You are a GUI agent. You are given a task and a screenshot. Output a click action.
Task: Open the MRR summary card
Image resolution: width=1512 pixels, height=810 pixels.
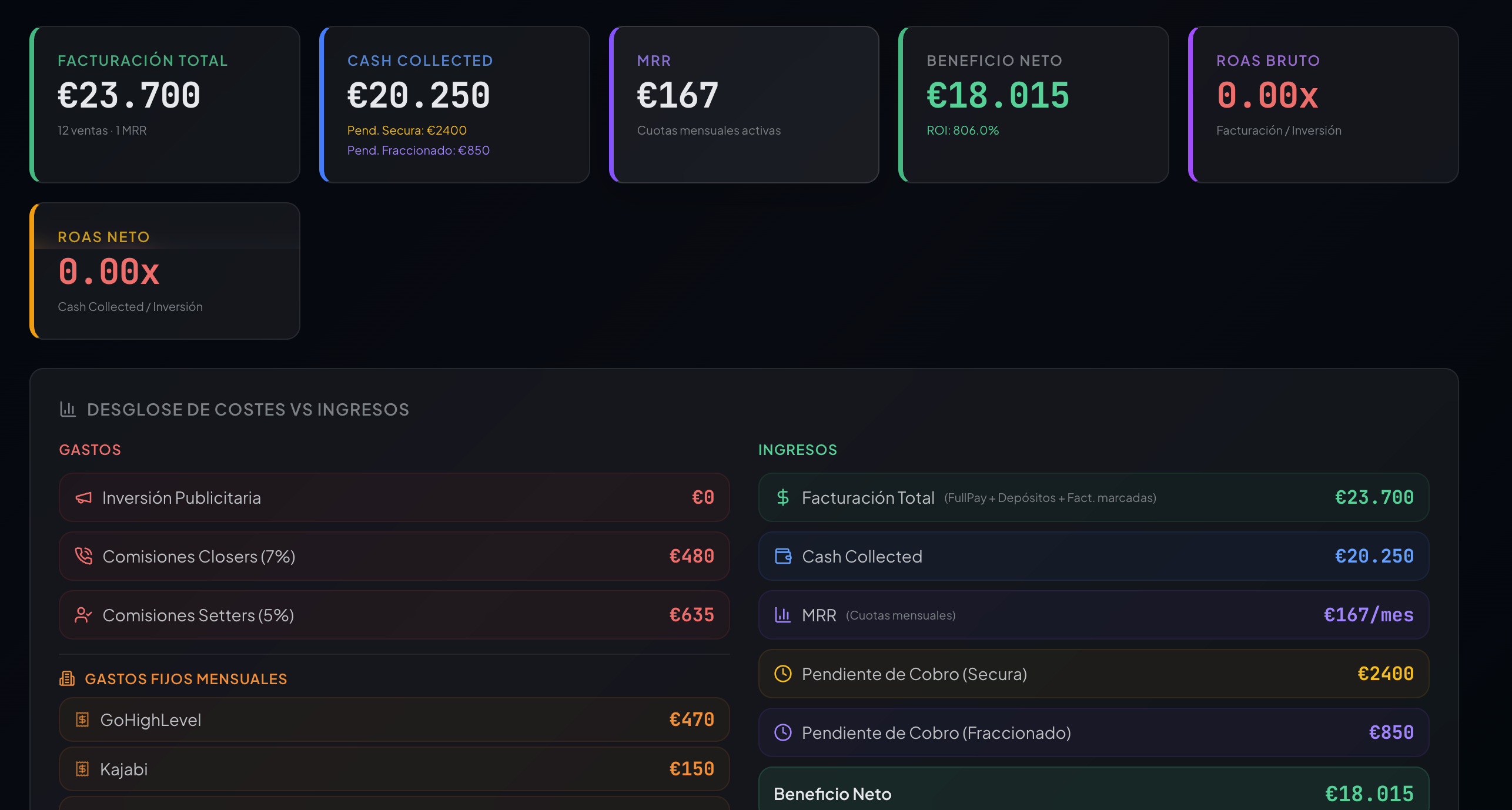(744, 105)
